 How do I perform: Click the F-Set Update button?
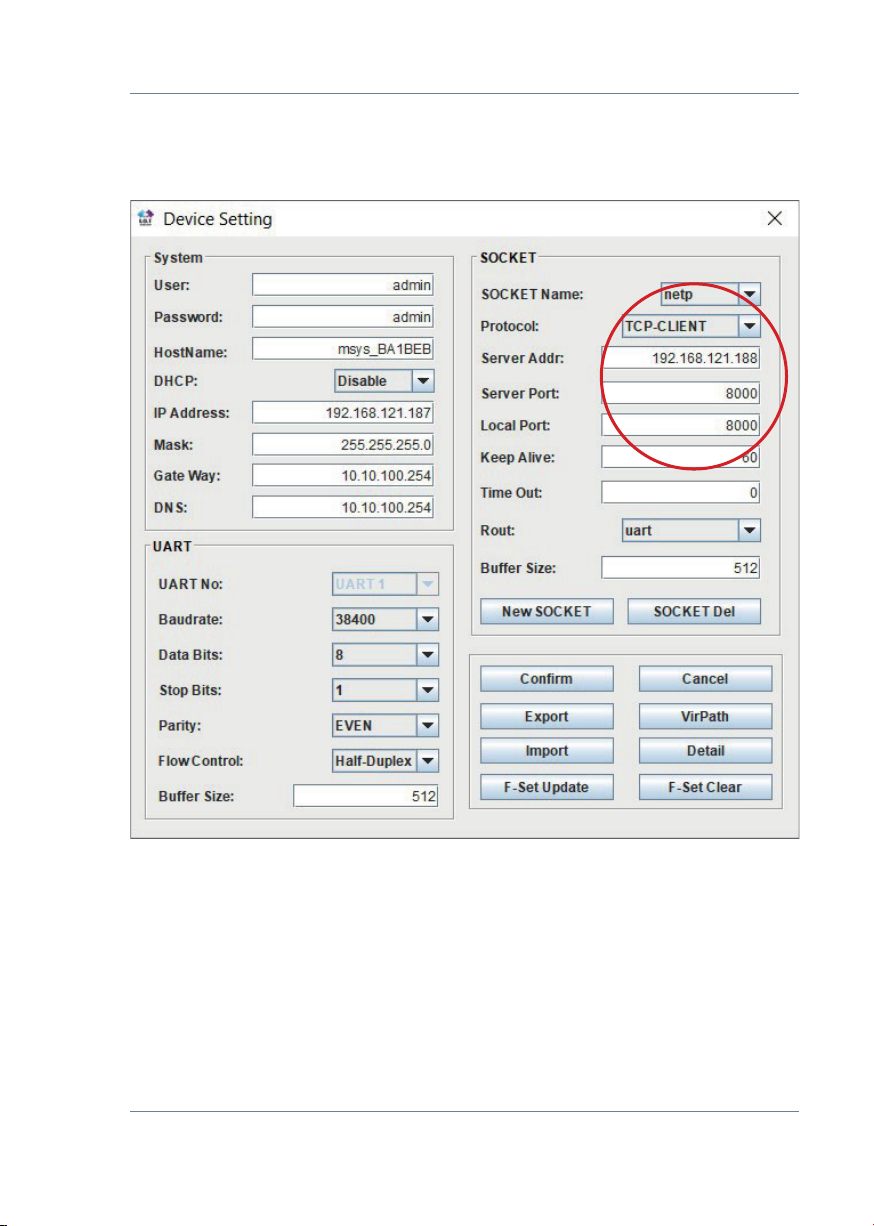546,787
